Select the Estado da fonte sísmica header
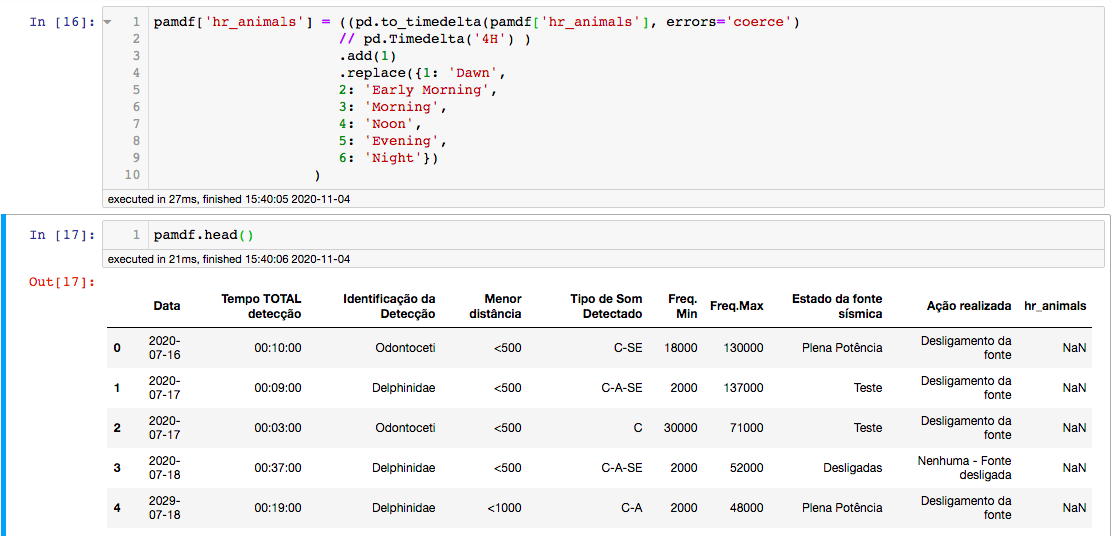 (x=837, y=306)
